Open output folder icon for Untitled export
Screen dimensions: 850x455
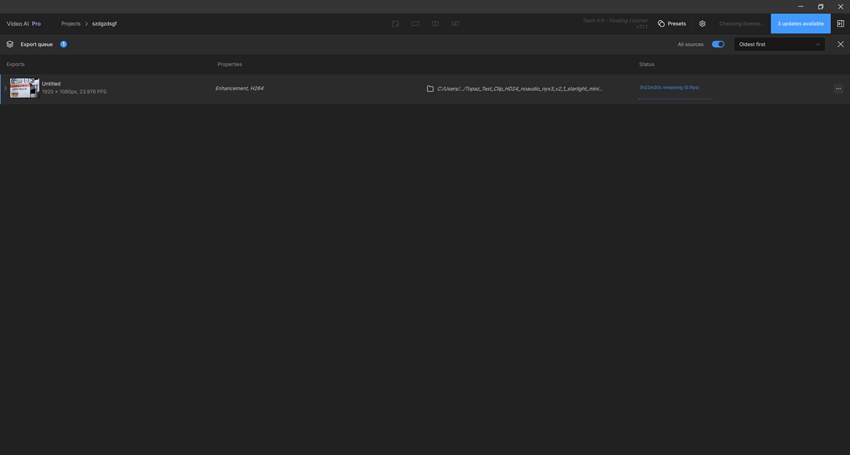click(430, 89)
